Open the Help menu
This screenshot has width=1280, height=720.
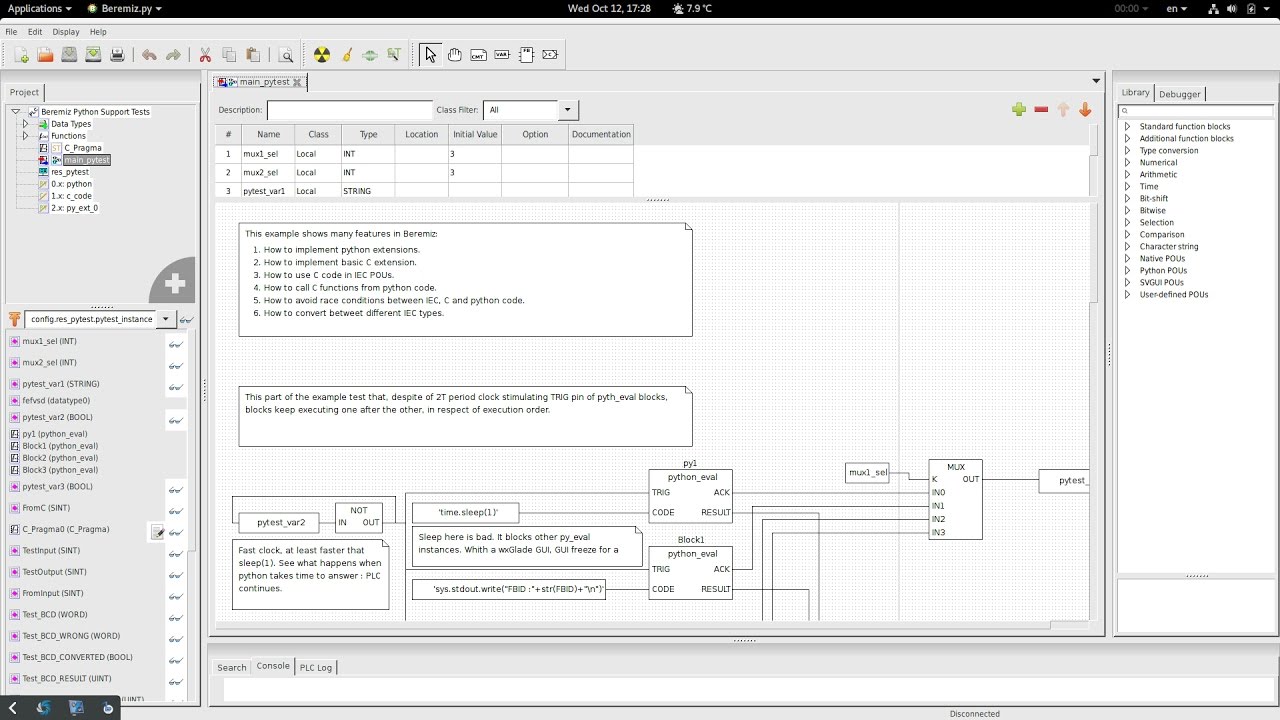[x=98, y=32]
